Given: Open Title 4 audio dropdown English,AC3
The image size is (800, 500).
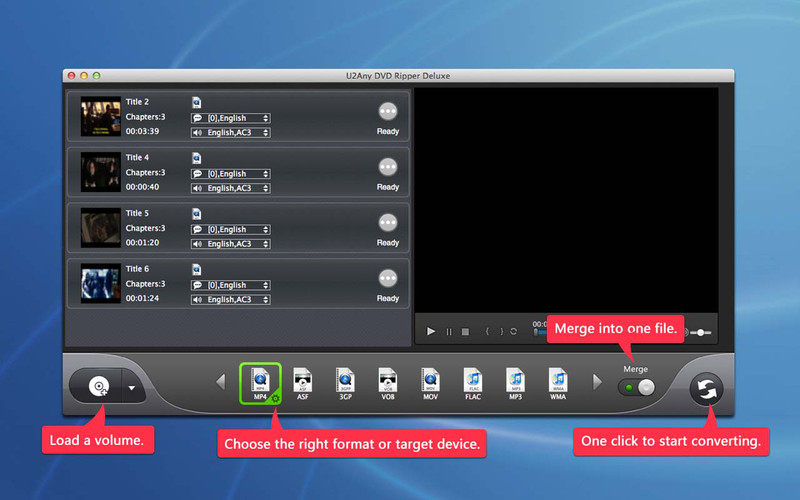Looking at the screenshot, I should point(231,188).
